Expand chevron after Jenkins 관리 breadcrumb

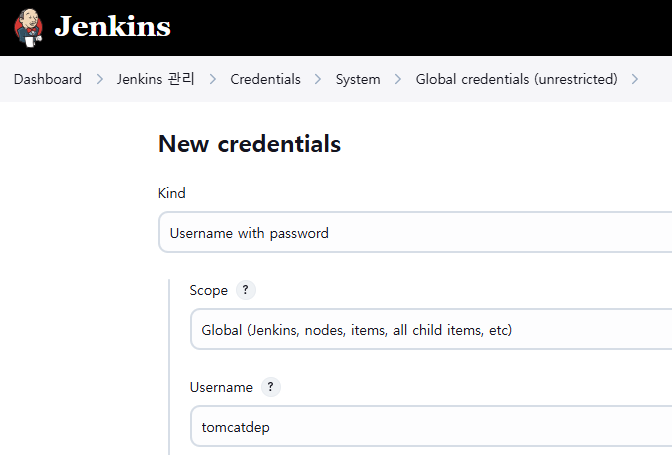click(213, 79)
